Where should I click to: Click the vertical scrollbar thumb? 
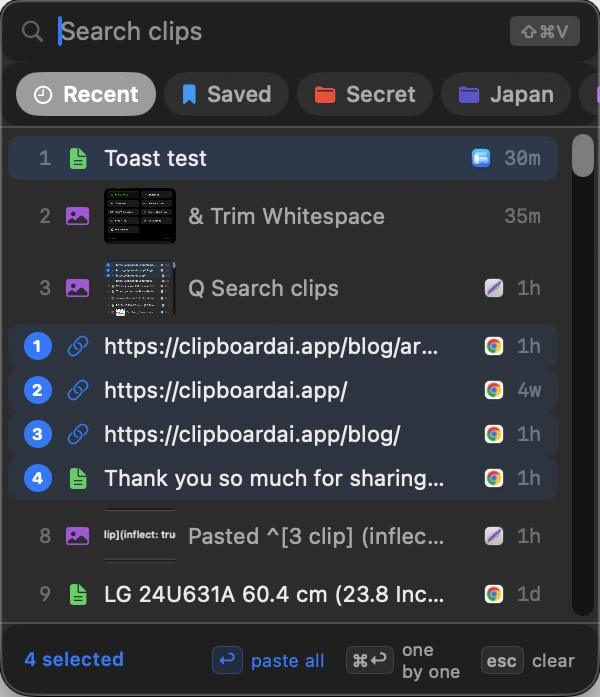coord(583,156)
